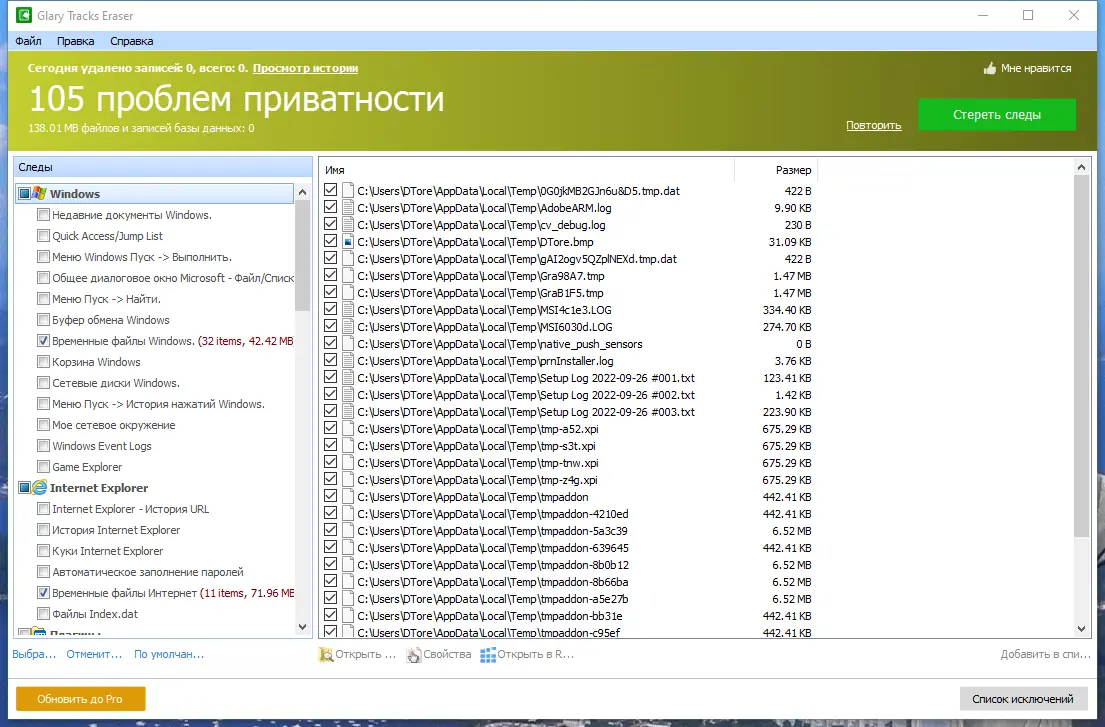Click the 'Открыть' folder icon below the file list

pyautogui.click(x=326, y=654)
